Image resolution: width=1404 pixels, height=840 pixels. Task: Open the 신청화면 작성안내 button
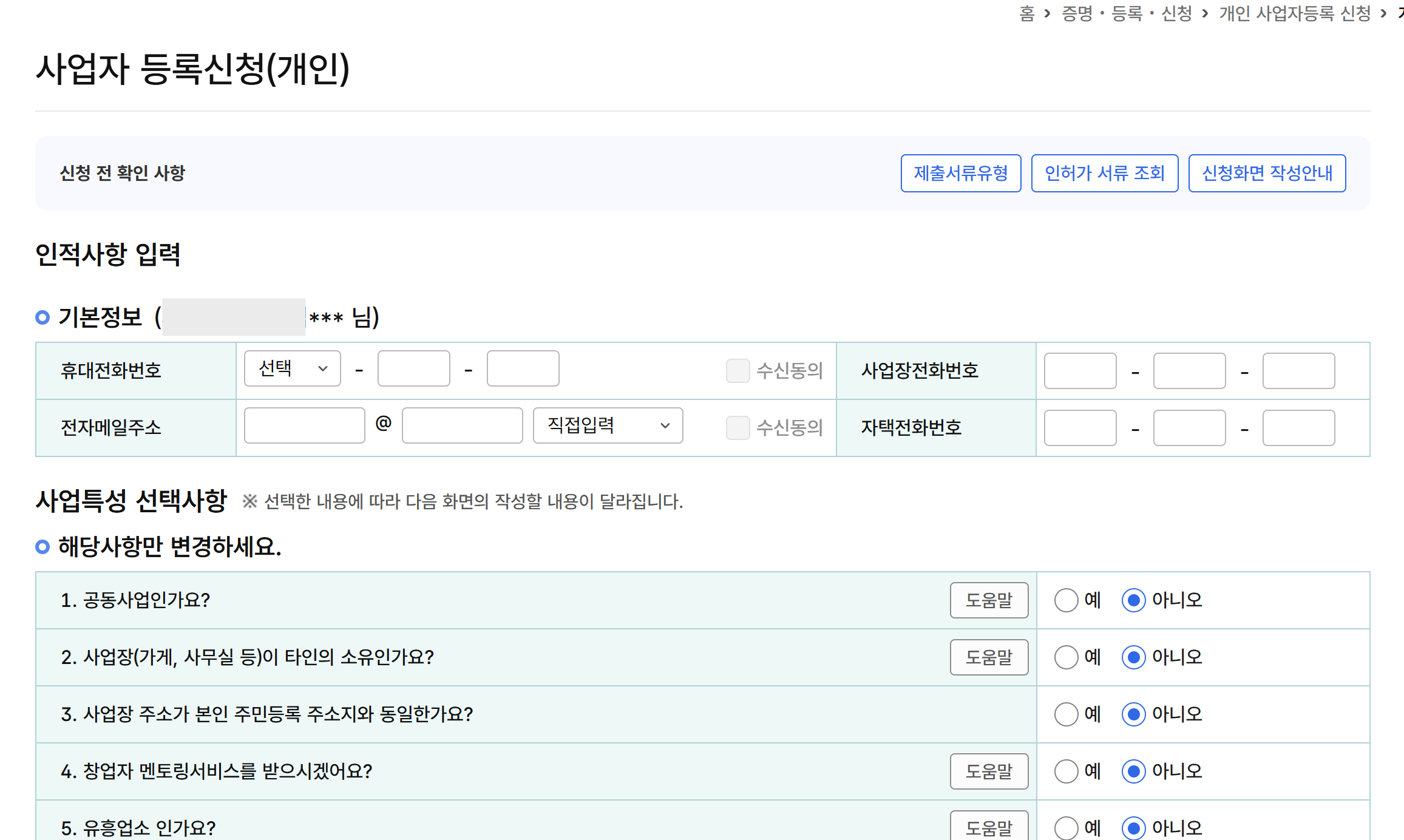tap(1267, 174)
